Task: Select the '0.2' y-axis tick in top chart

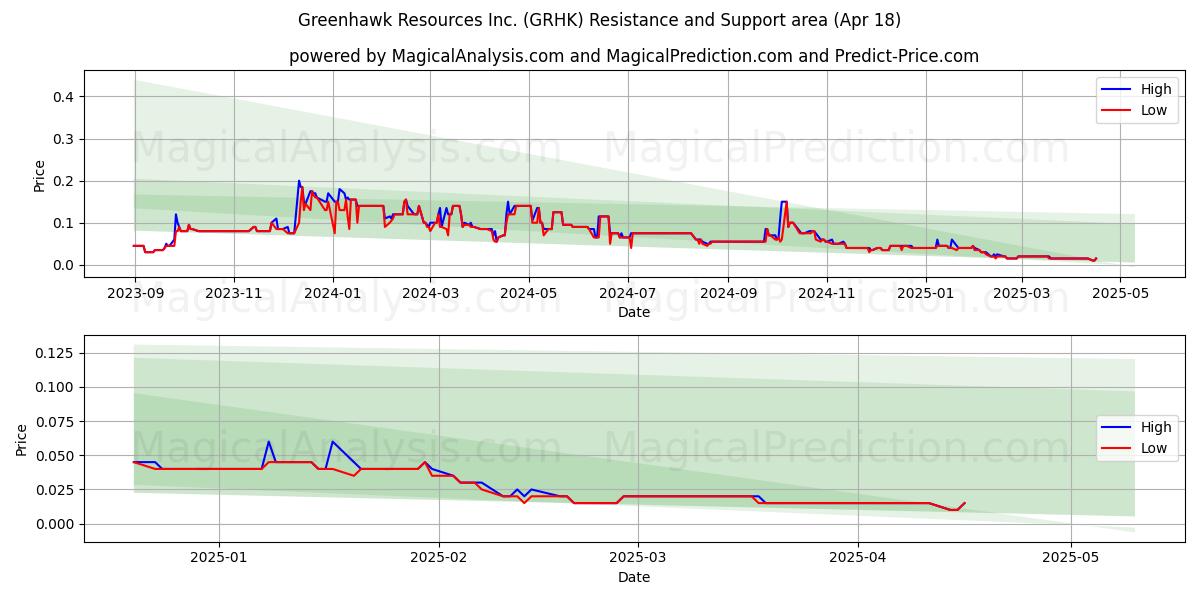Action: point(65,181)
